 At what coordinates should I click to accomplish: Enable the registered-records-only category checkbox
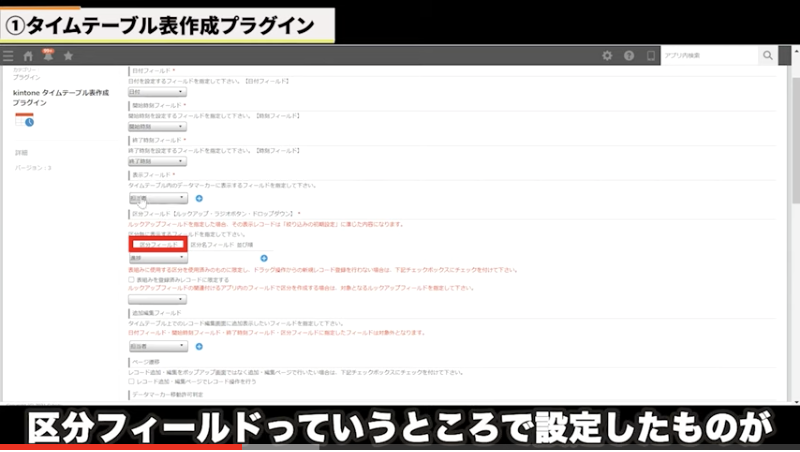(132, 280)
